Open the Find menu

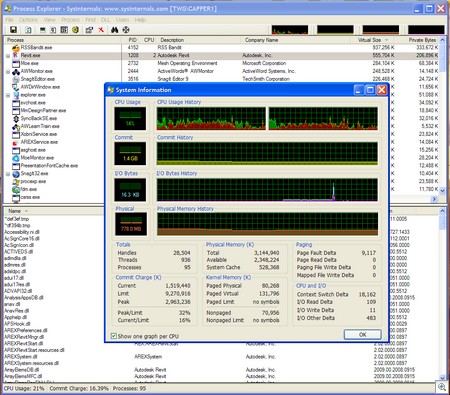(90, 20)
